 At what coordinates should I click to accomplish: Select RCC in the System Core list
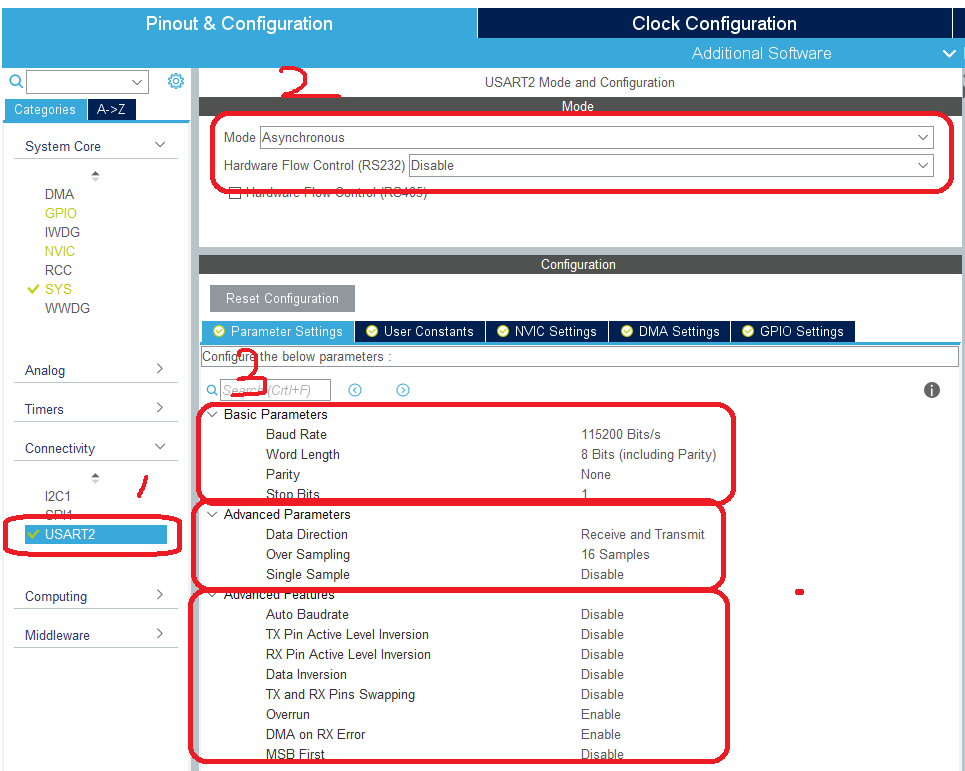tap(58, 271)
